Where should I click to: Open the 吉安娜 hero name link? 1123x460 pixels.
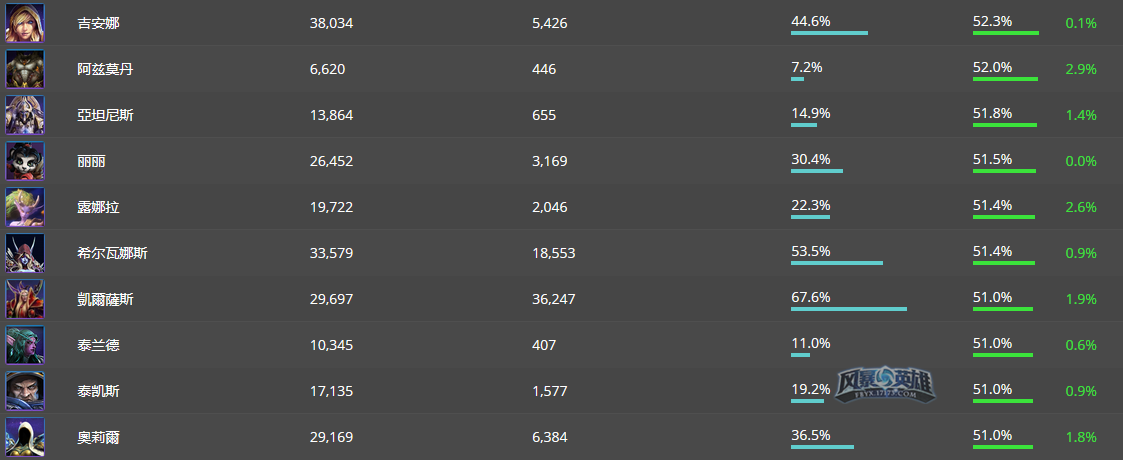99,23
